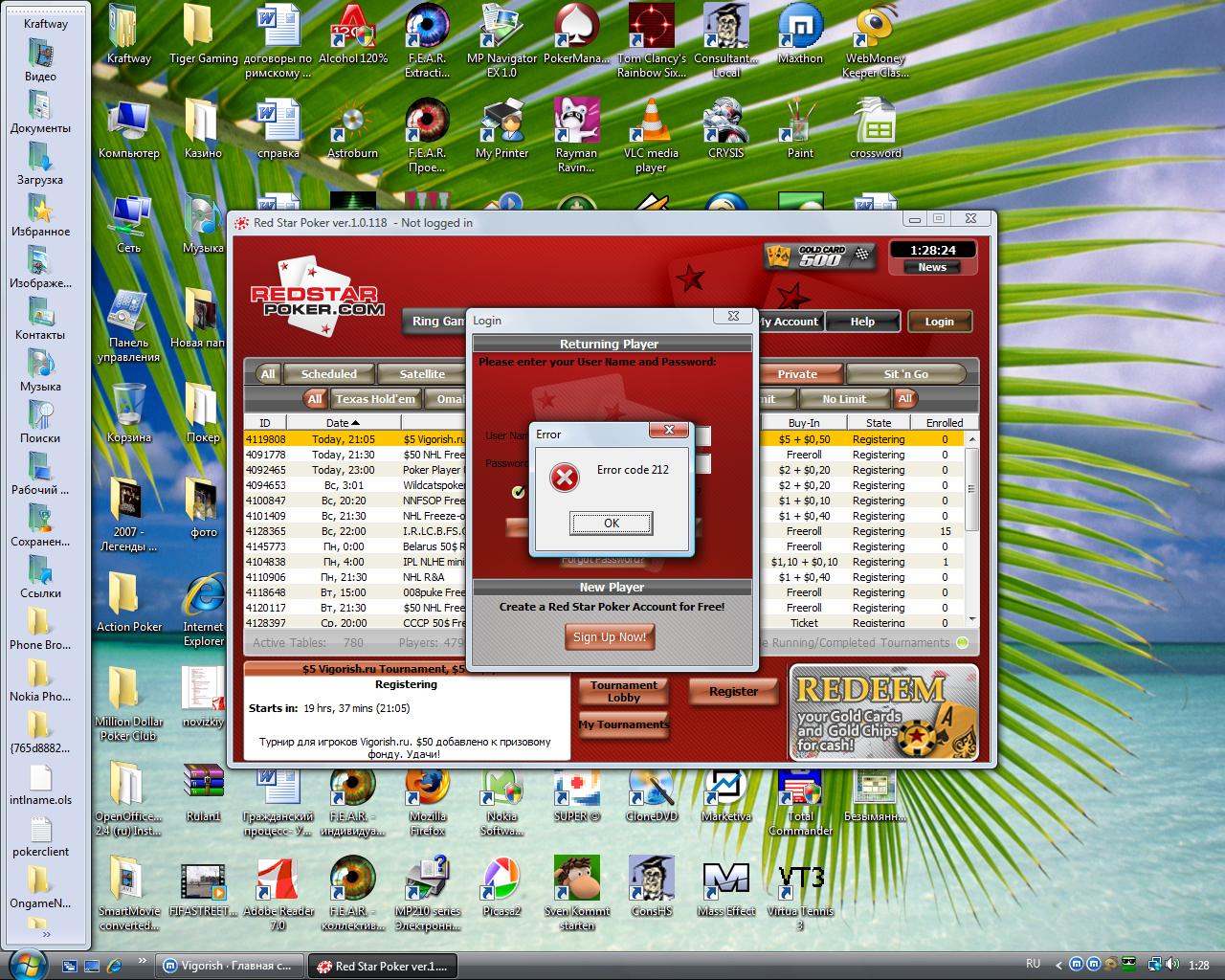
Task: Open My Tournaments
Action: point(623,724)
